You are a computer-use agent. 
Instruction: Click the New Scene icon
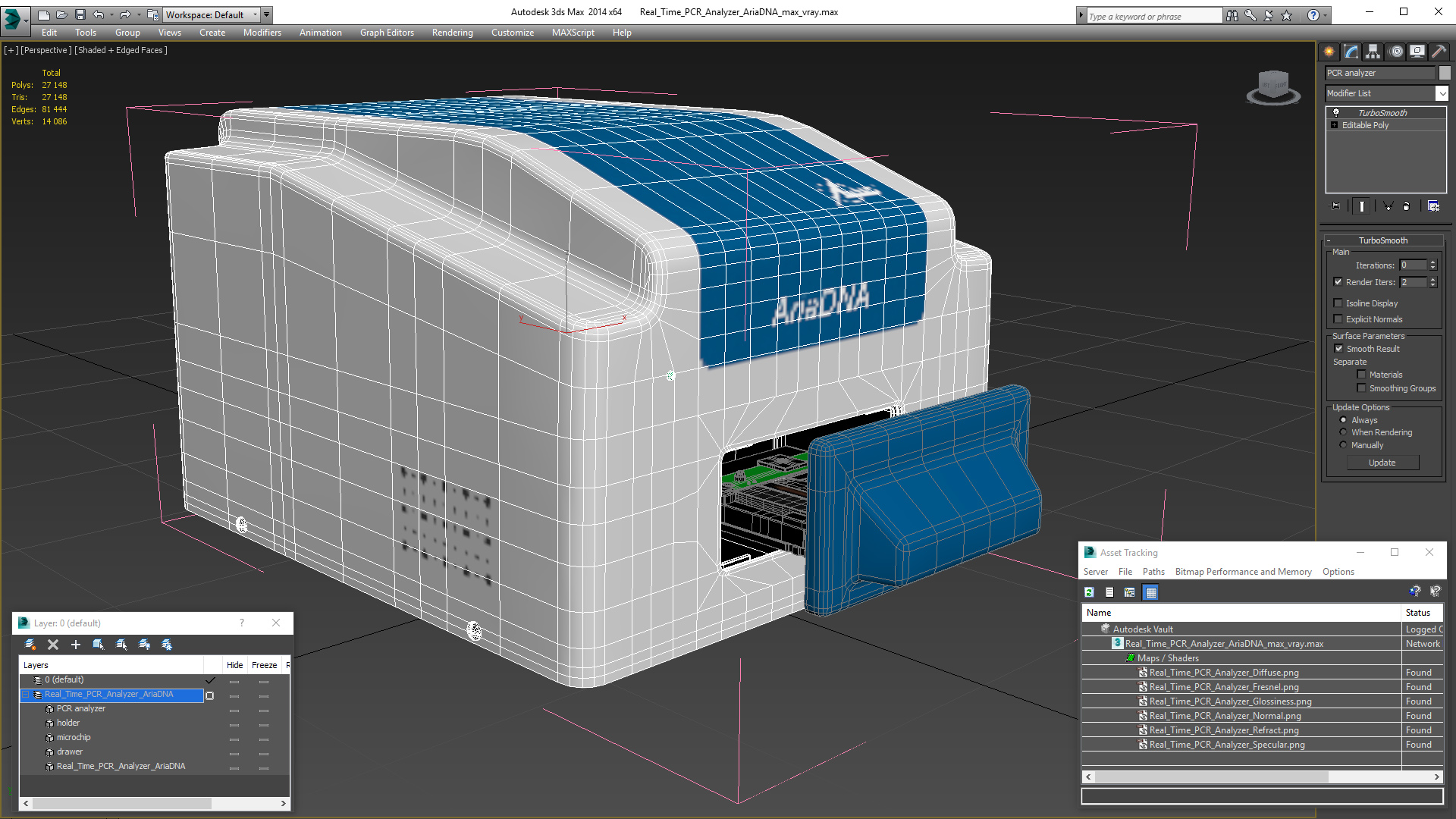[x=43, y=14]
